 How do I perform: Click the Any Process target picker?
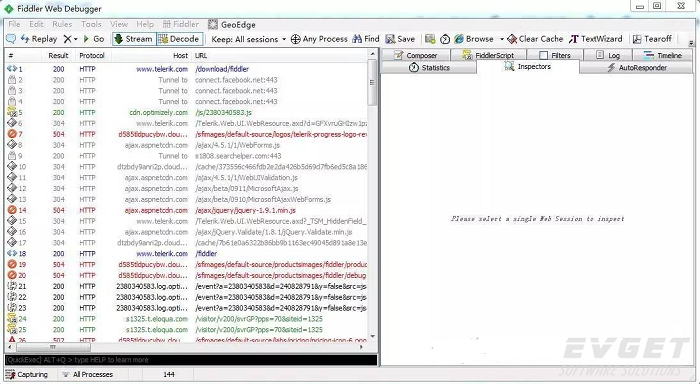coord(319,39)
